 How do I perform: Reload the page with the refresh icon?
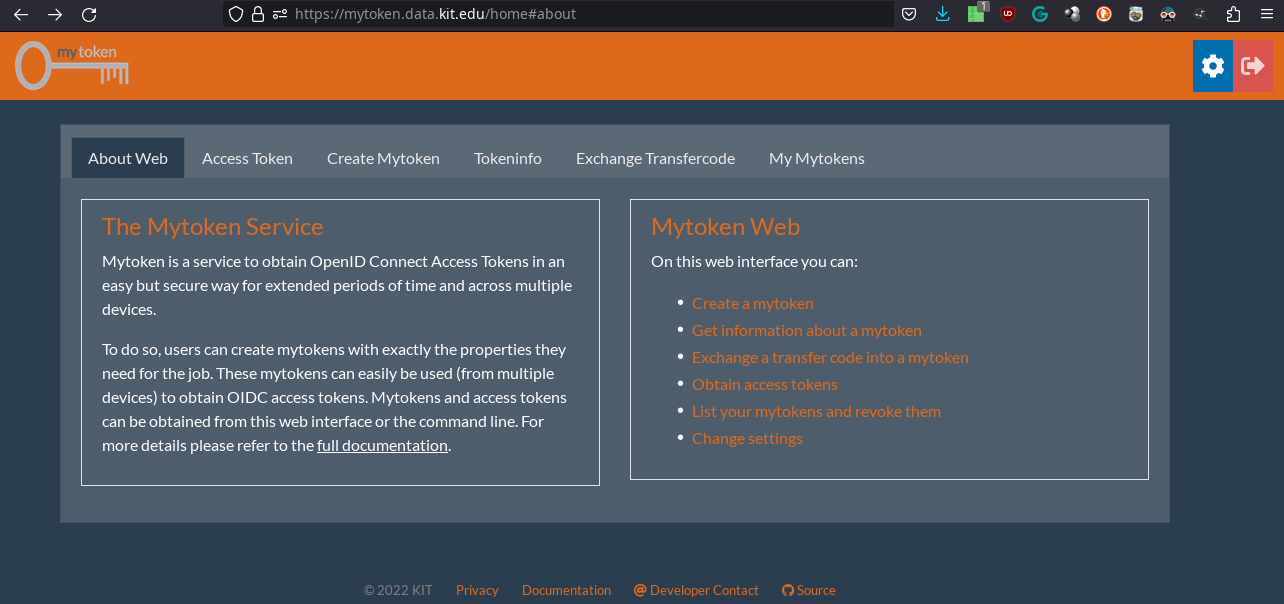coord(89,14)
